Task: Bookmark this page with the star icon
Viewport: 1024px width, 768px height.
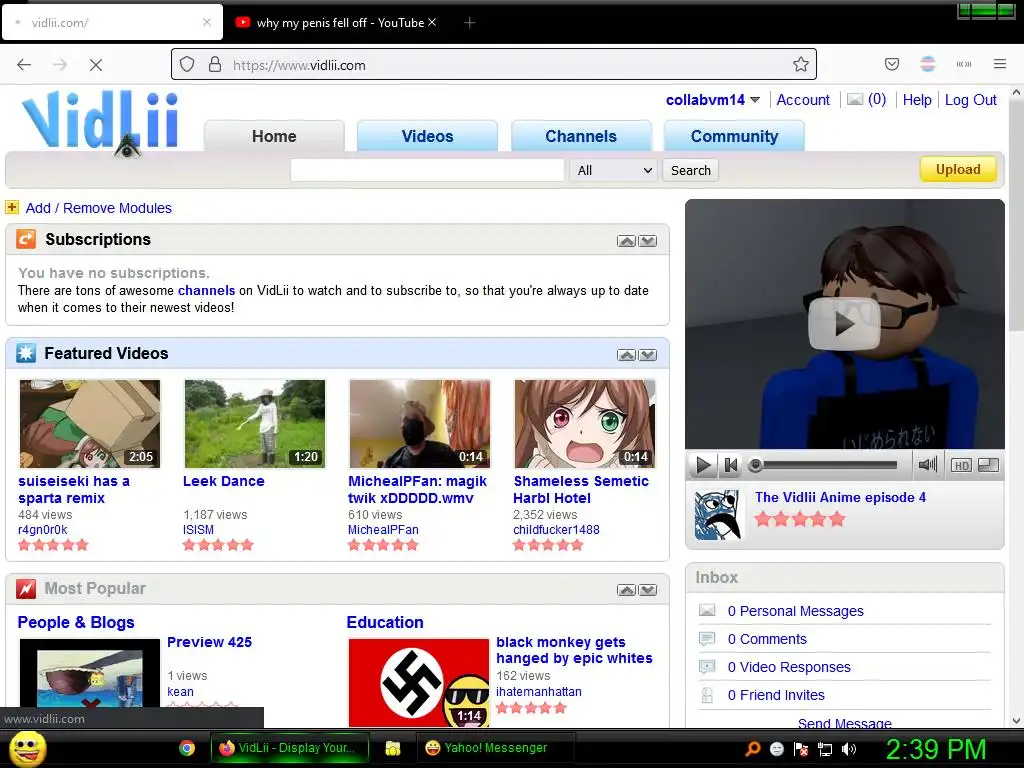Action: pyautogui.click(x=801, y=65)
